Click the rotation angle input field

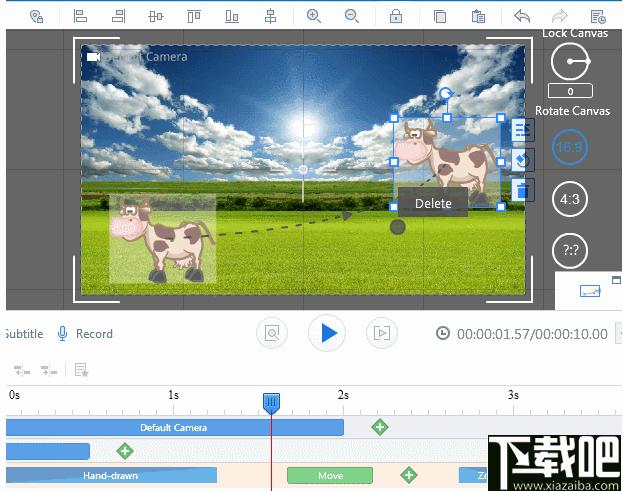pyautogui.click(x=570, y=91)
